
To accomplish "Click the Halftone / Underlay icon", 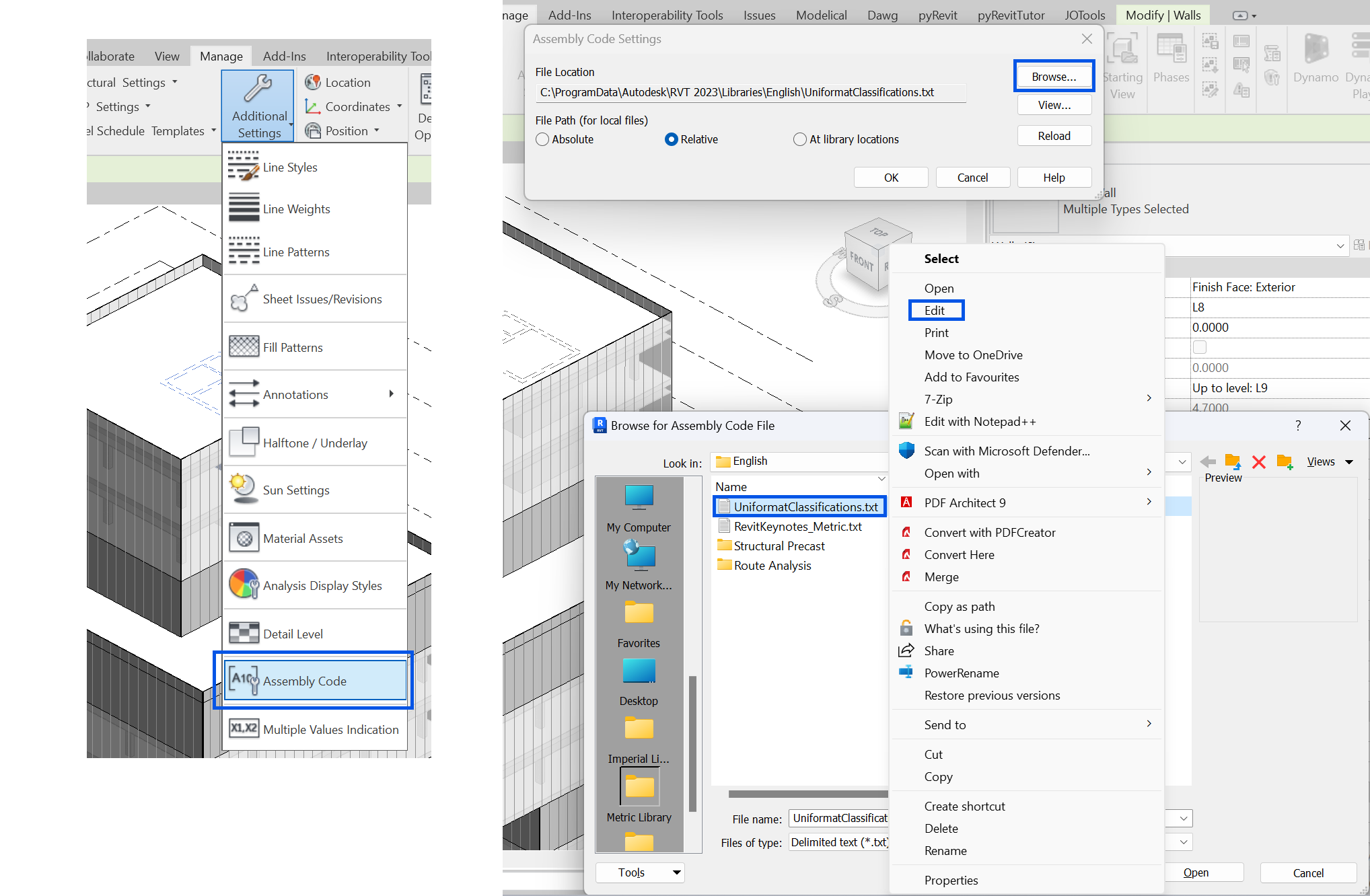I will pyautogui.click(x=243, y=442).
